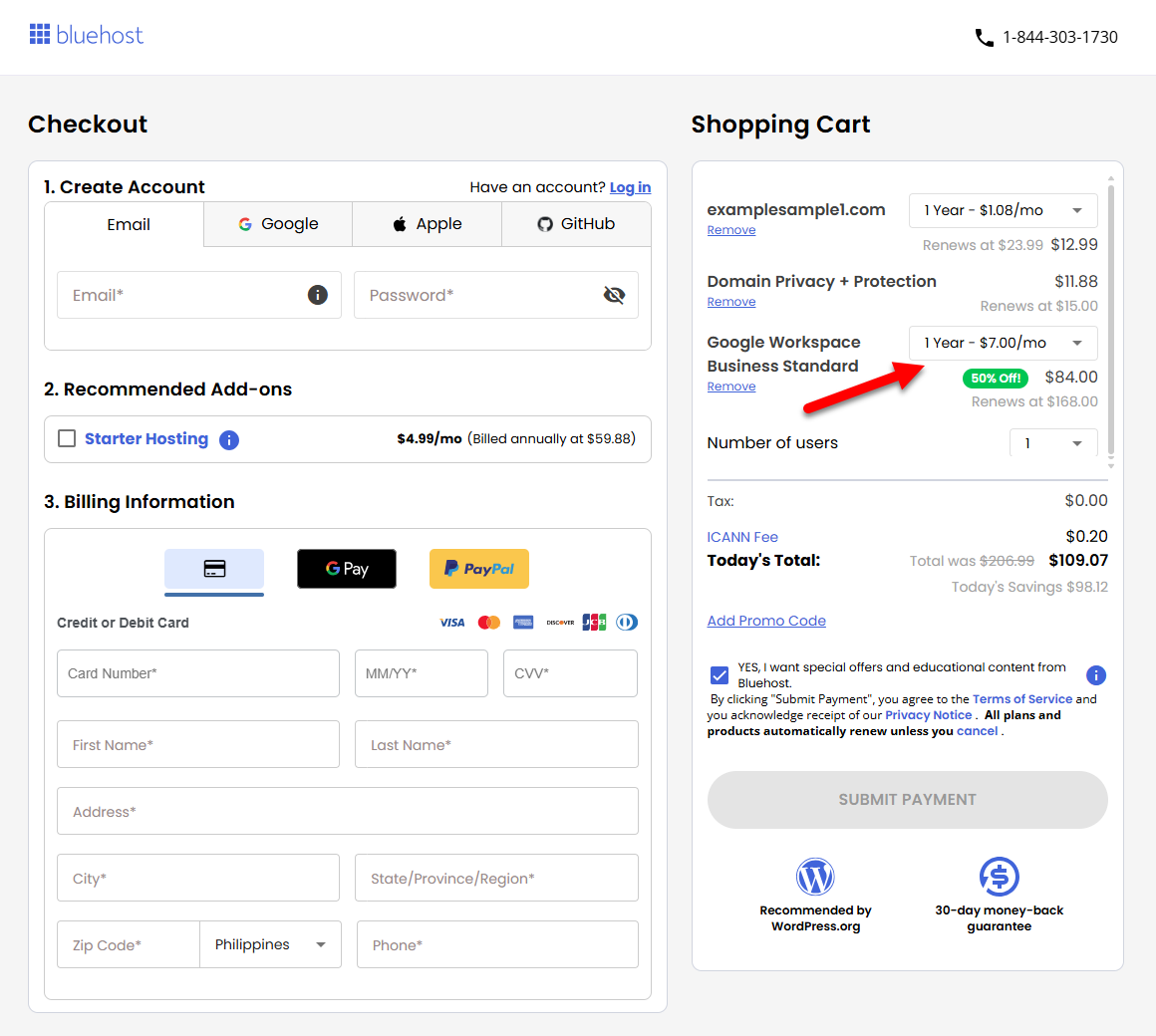1156x1036 pixels.
Task: Click the WordPress logo icon
Action: pos(815,877)
